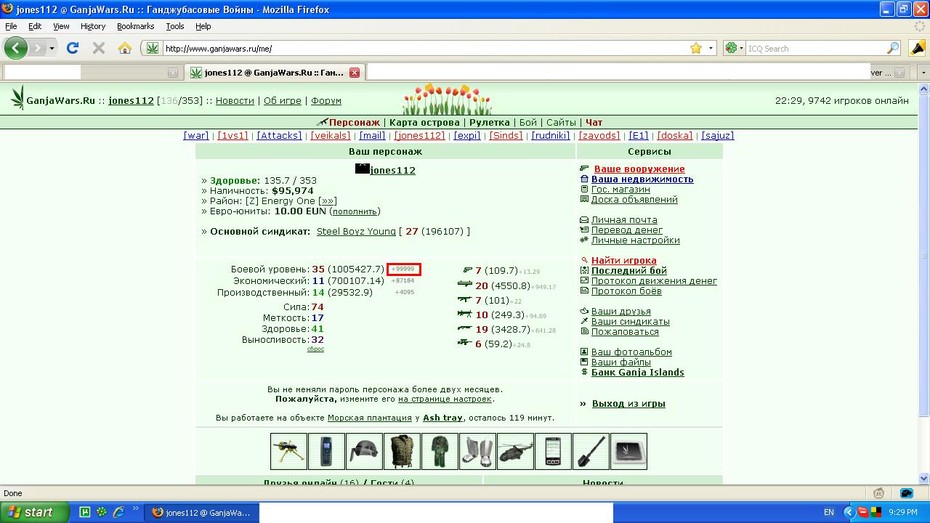This screenshot has height=523, width=930.
Task: Click the Windows Start button
Action: pyautogui.click(x=34, y=512)
